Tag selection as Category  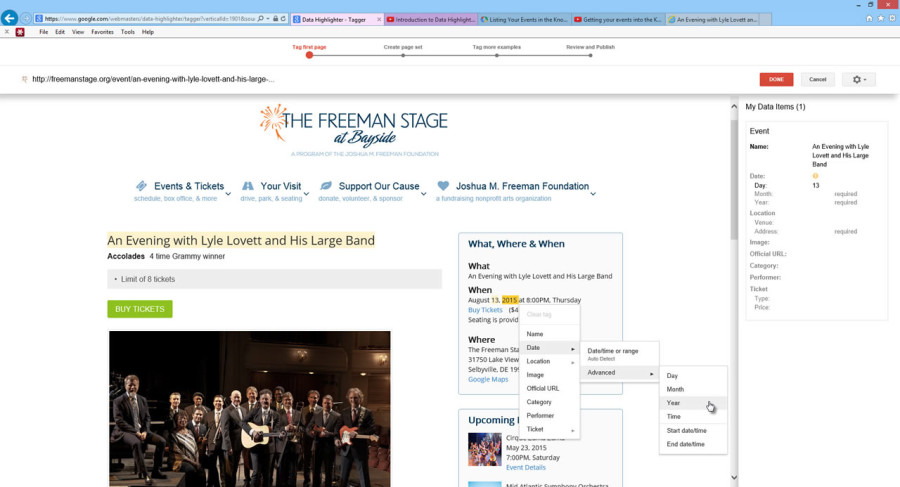click(x=550, y=402)
